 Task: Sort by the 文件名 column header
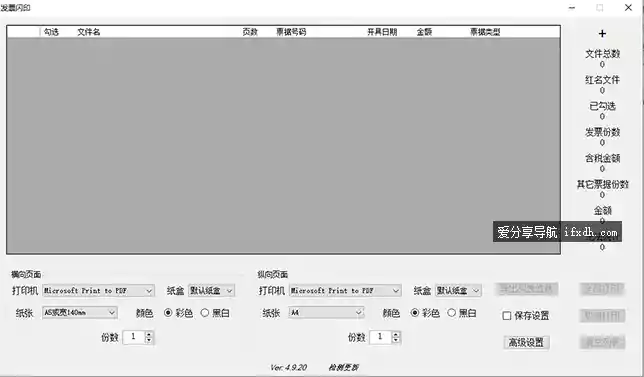click(x=89, y=32)
